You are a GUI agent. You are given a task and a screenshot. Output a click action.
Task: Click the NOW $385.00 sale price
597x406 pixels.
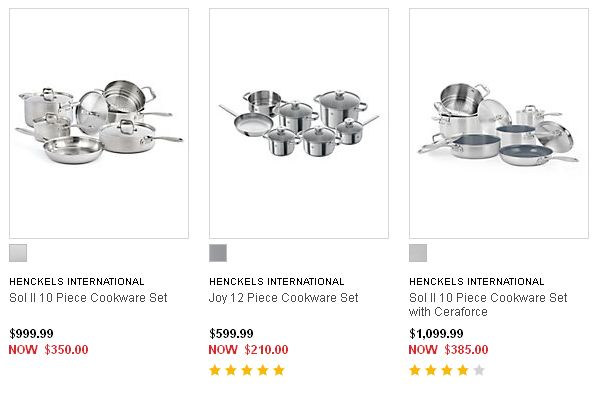[448, 349]
